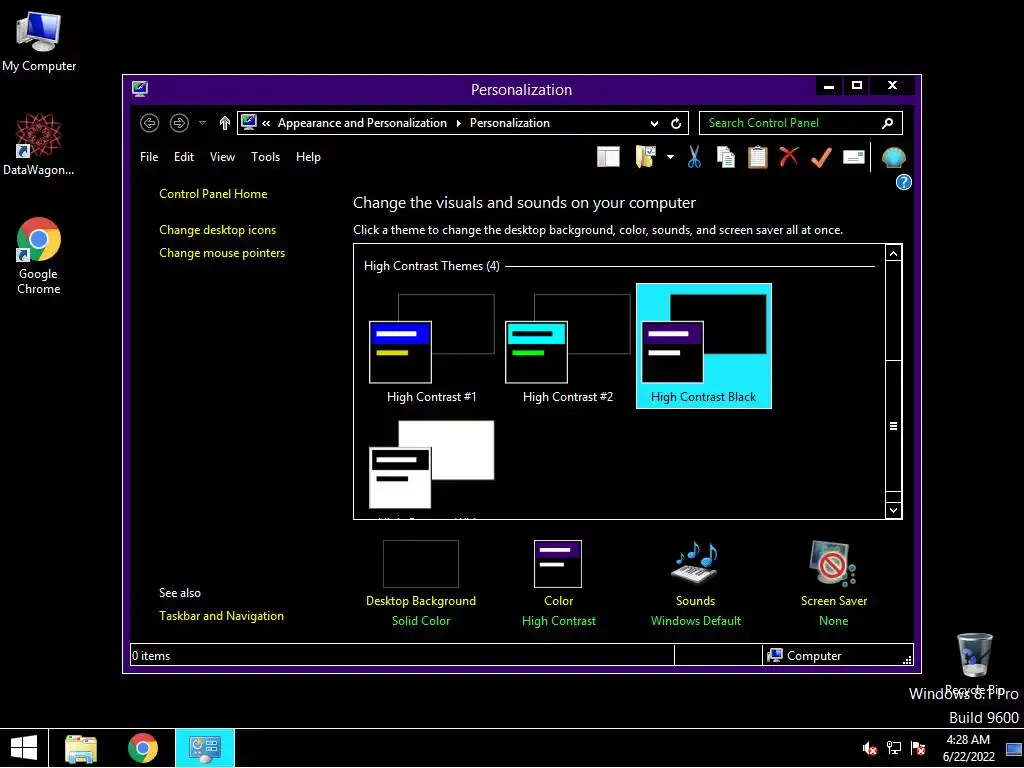Click the Control Panel taskbar button

pos(204,748)
